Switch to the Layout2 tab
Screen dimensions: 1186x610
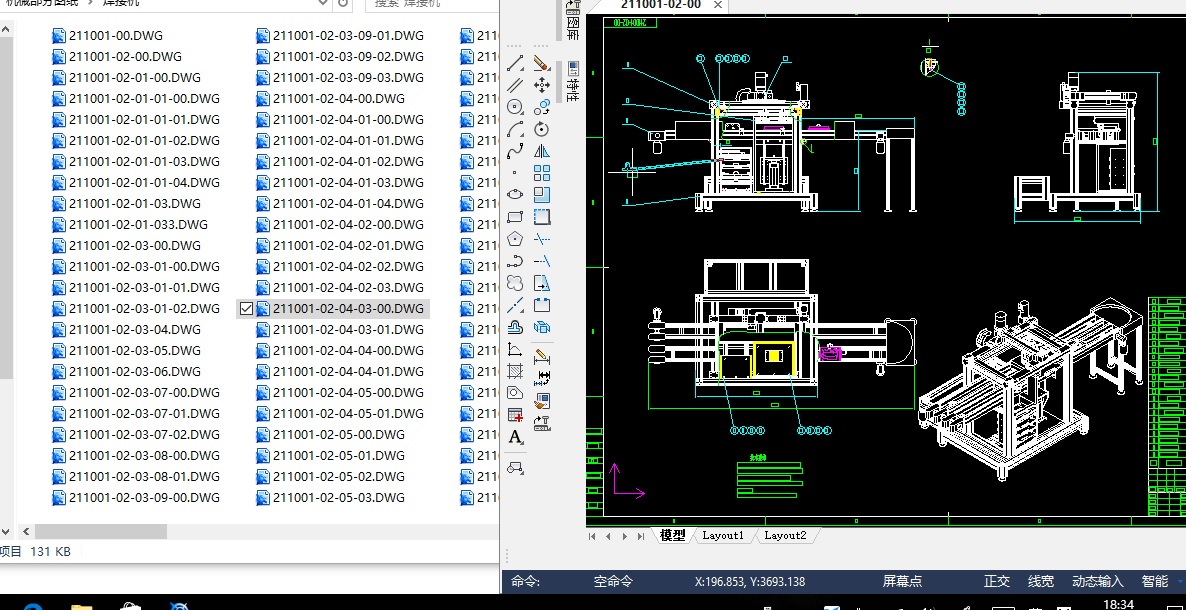pyautogui.click(x=785, y=535)
